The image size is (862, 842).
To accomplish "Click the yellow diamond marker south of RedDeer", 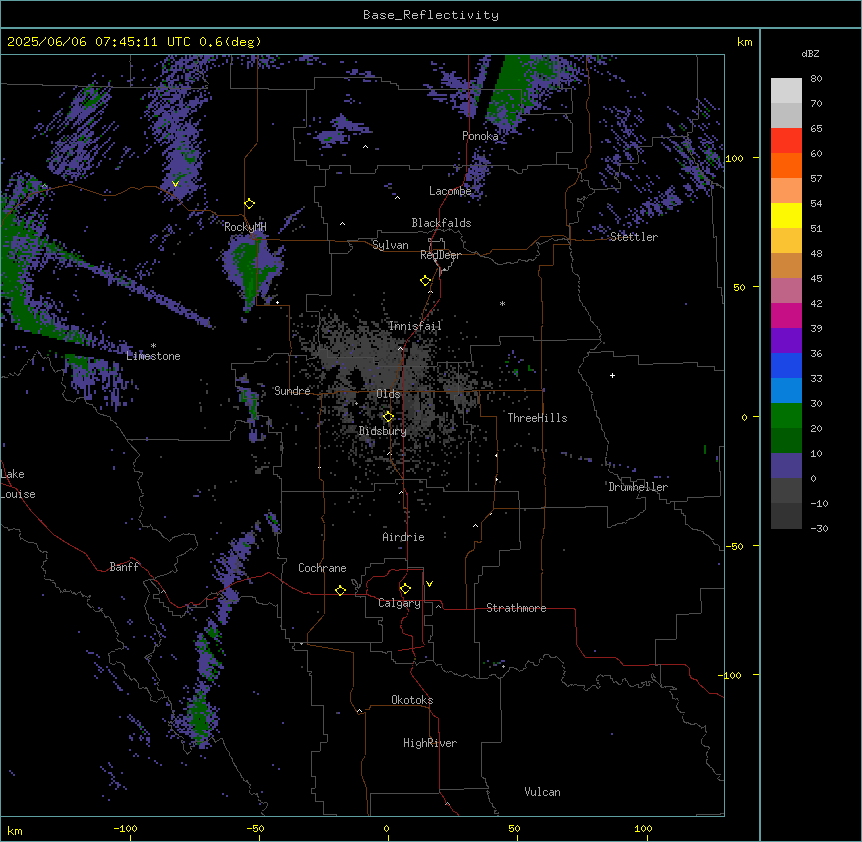I will [x=426, y=281].
